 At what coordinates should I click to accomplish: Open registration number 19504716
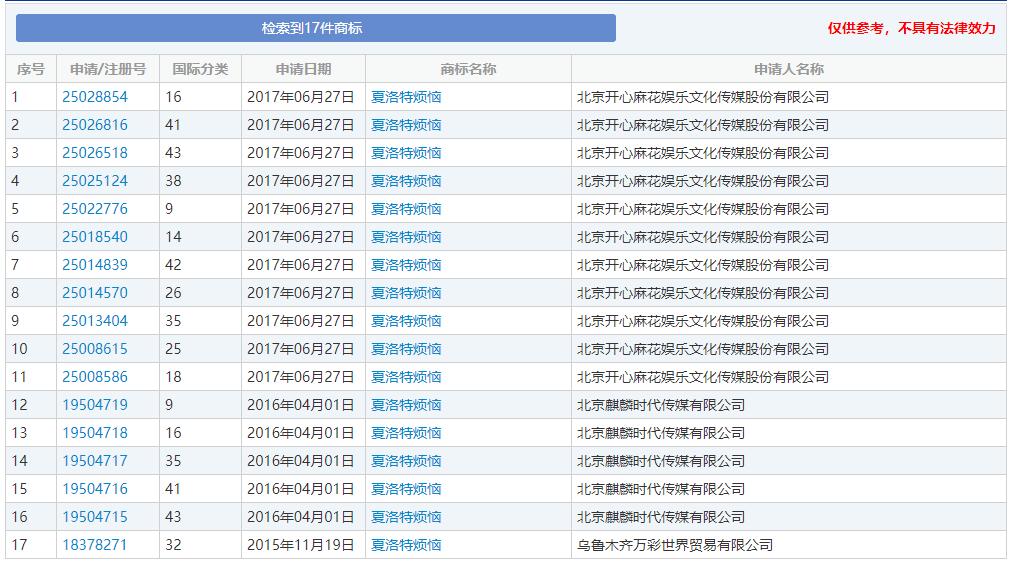95,489
